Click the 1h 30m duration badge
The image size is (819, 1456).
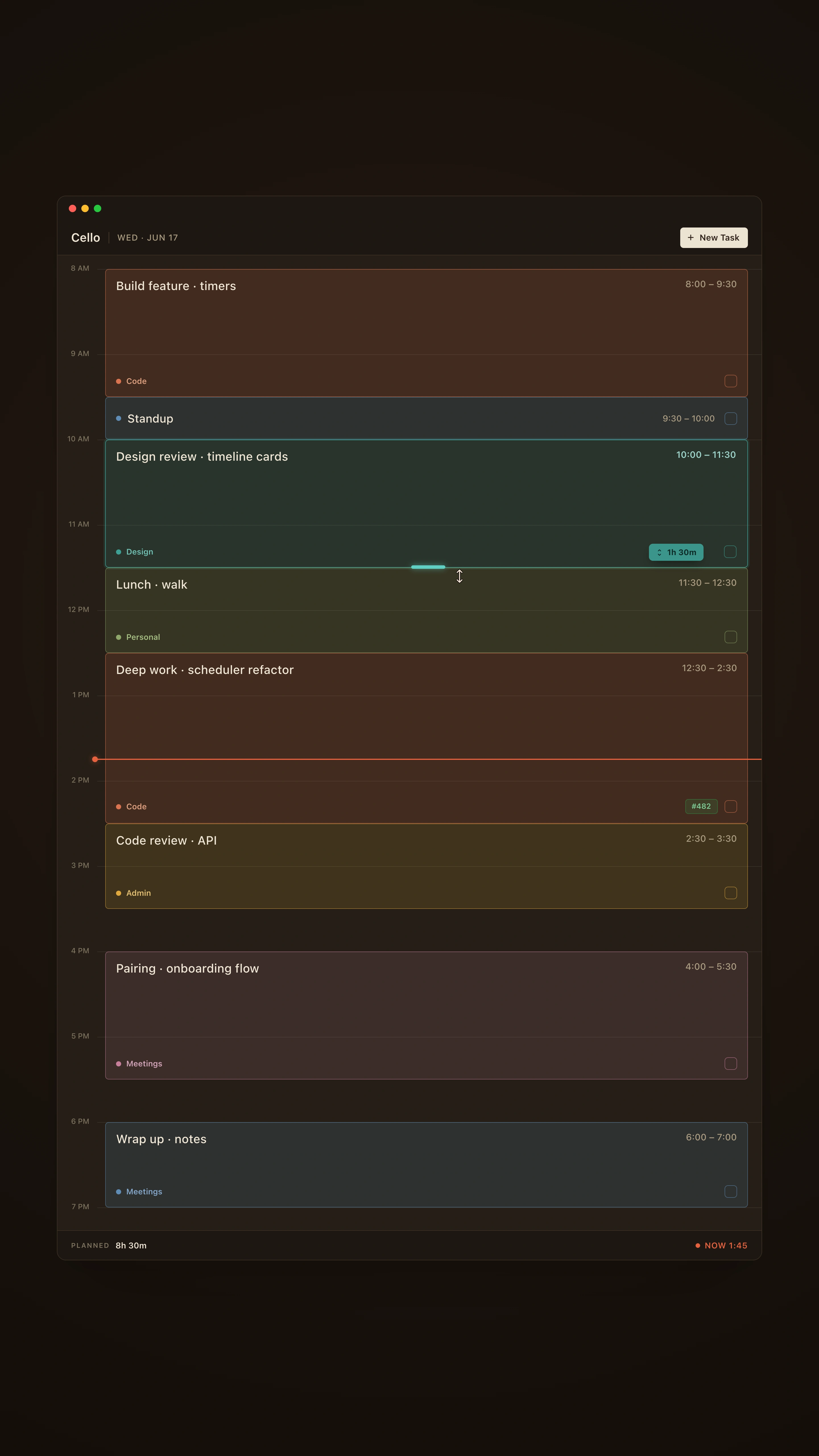[675, 552]
